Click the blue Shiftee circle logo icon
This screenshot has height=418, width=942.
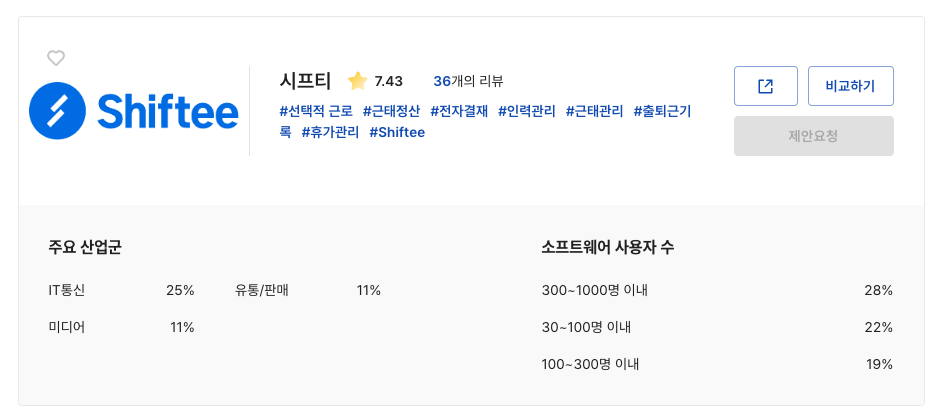pos(59,110)
